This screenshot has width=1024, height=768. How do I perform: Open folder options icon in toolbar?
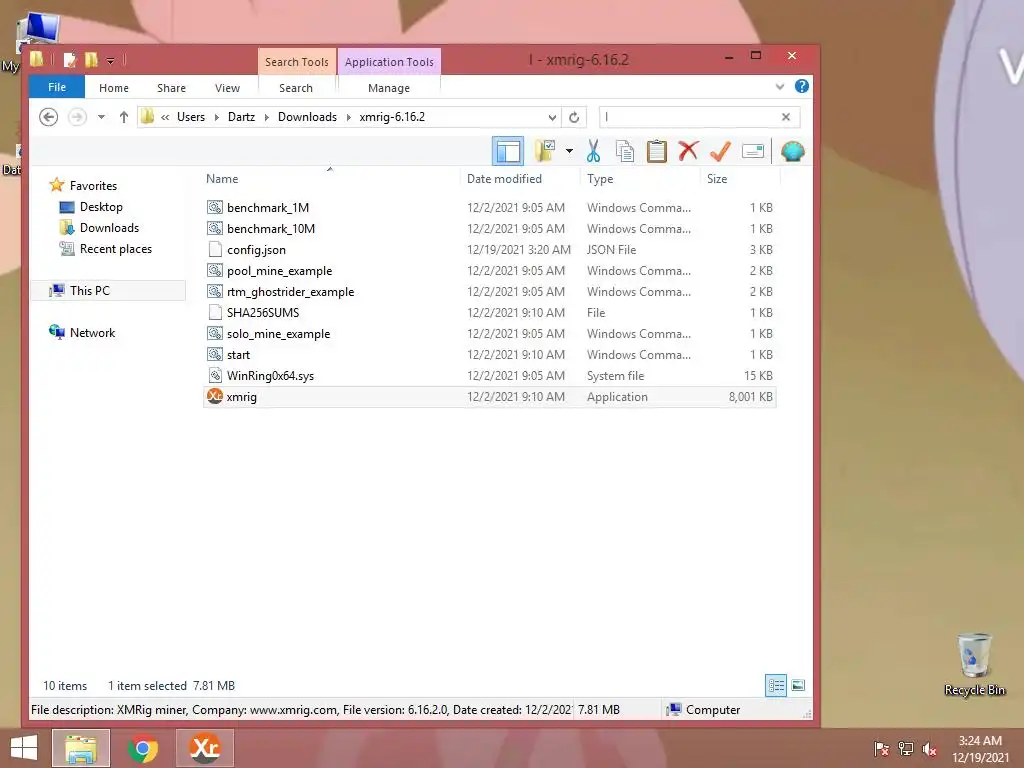tap(545, 151)
